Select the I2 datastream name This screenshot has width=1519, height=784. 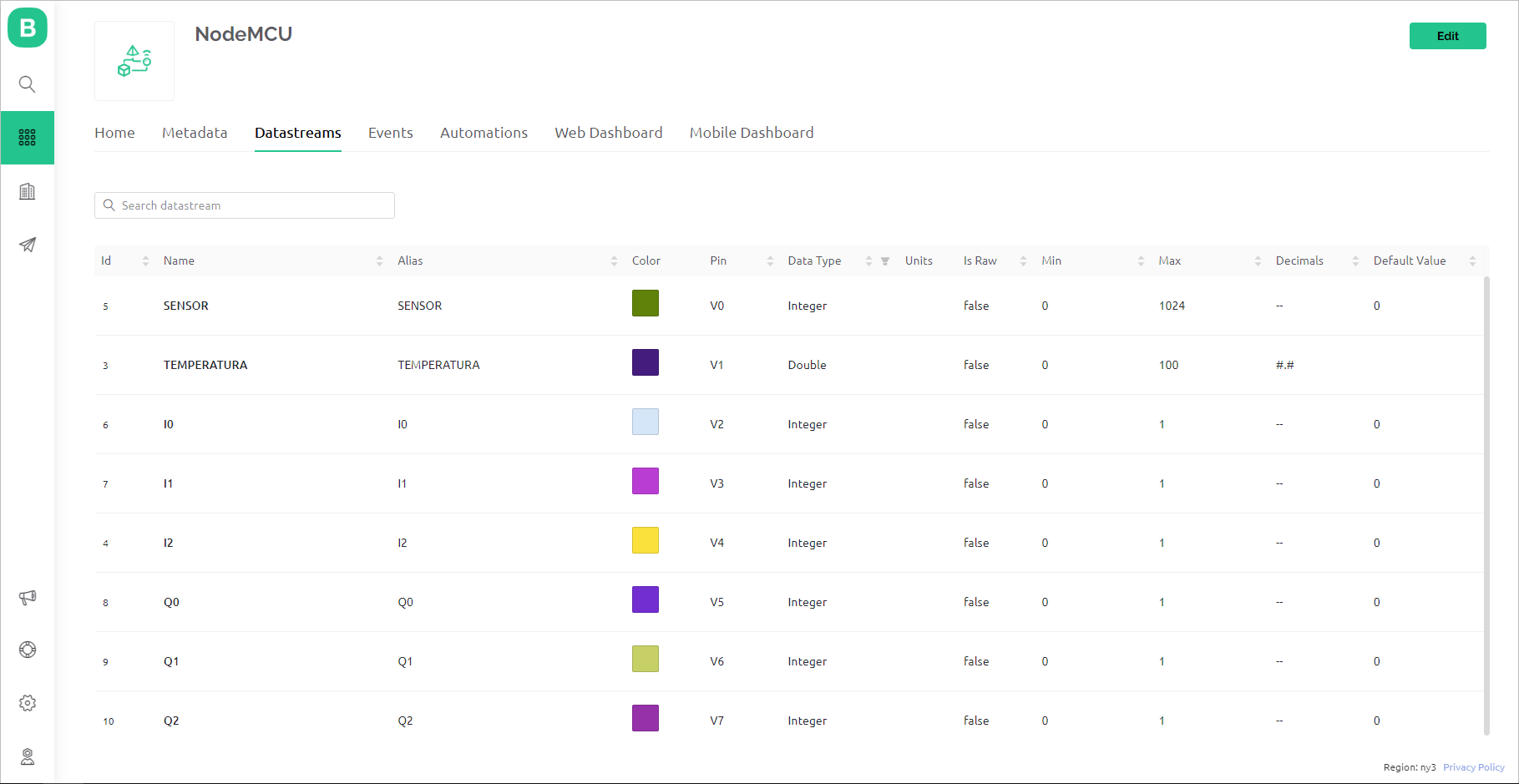coord(169,543)
